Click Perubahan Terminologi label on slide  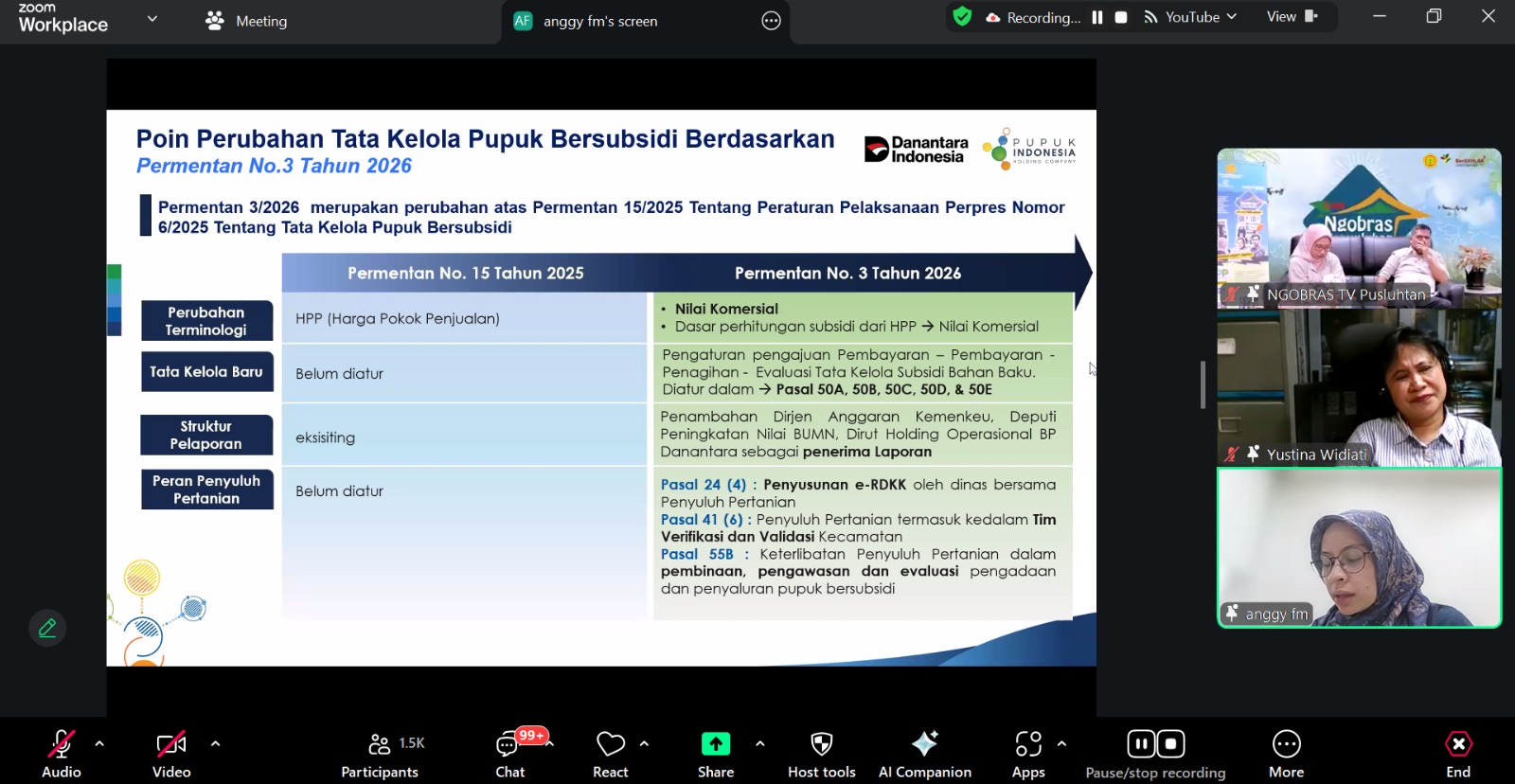coord(206,321)
